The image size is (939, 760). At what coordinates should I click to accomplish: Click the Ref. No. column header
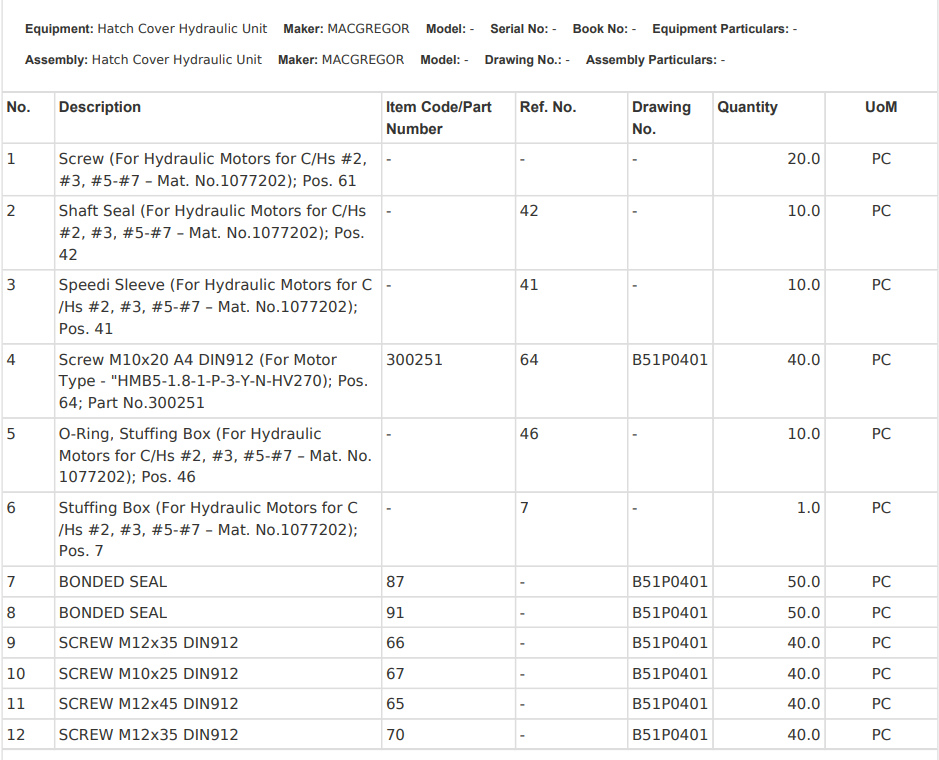pos(547,107)
